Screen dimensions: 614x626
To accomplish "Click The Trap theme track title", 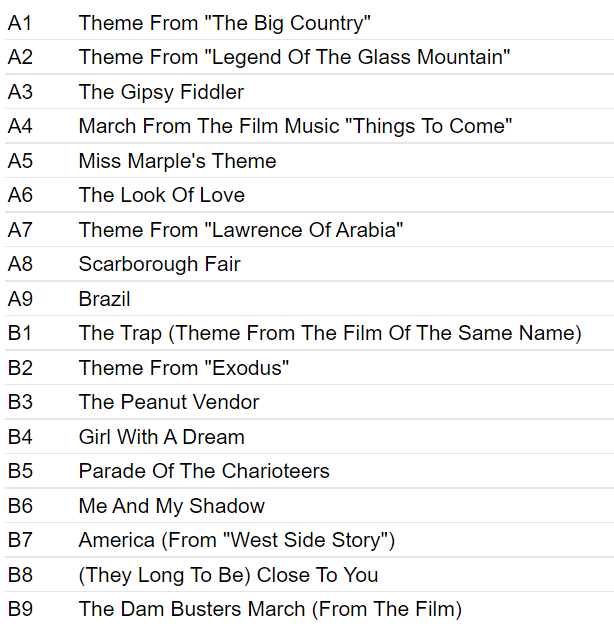I will tap(330, 333).
